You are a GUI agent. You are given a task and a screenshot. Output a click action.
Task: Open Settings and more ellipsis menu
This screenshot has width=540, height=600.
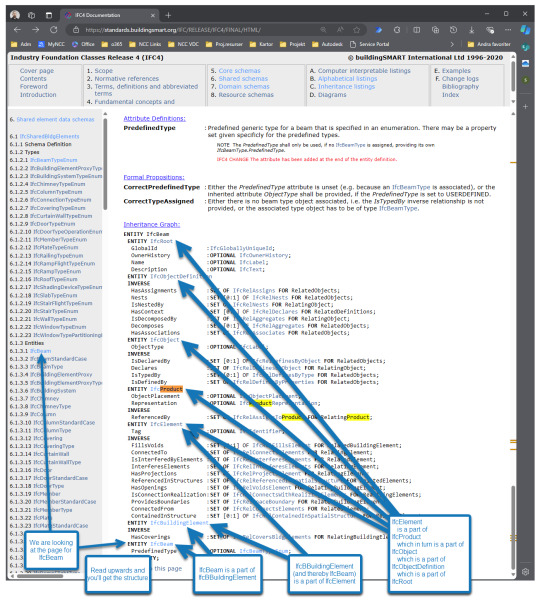(508, 30)
